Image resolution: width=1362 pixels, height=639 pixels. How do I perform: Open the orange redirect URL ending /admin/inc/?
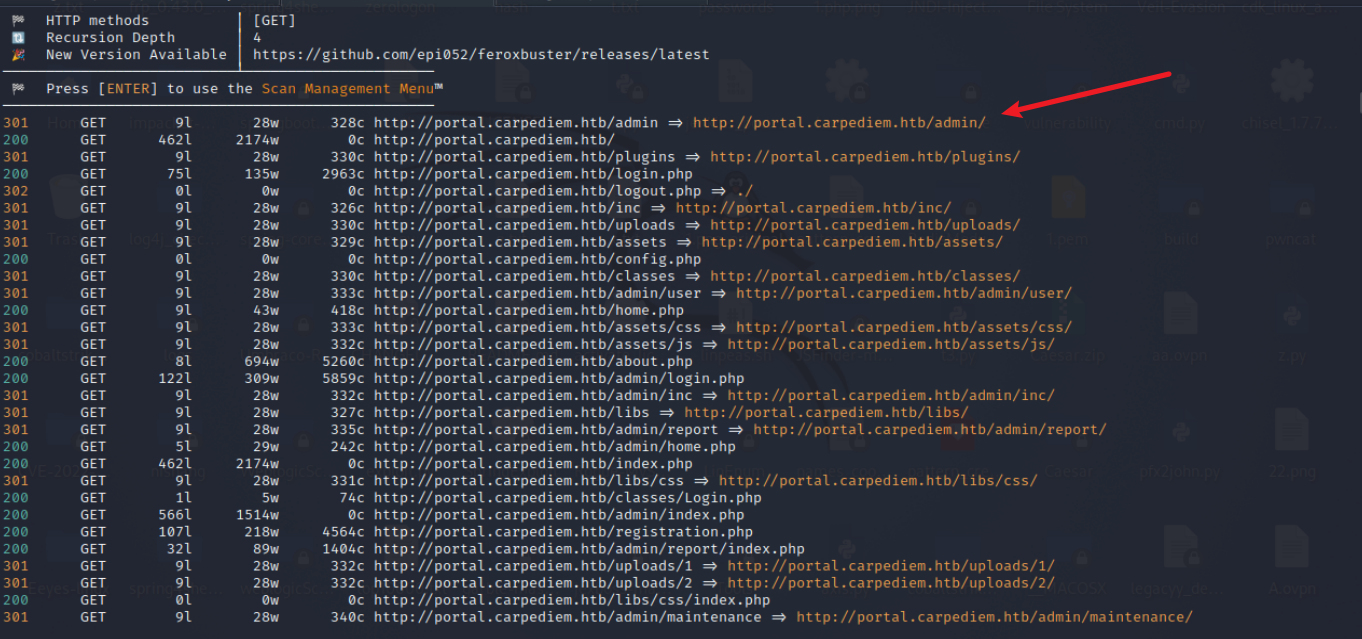tap(891, 394)
